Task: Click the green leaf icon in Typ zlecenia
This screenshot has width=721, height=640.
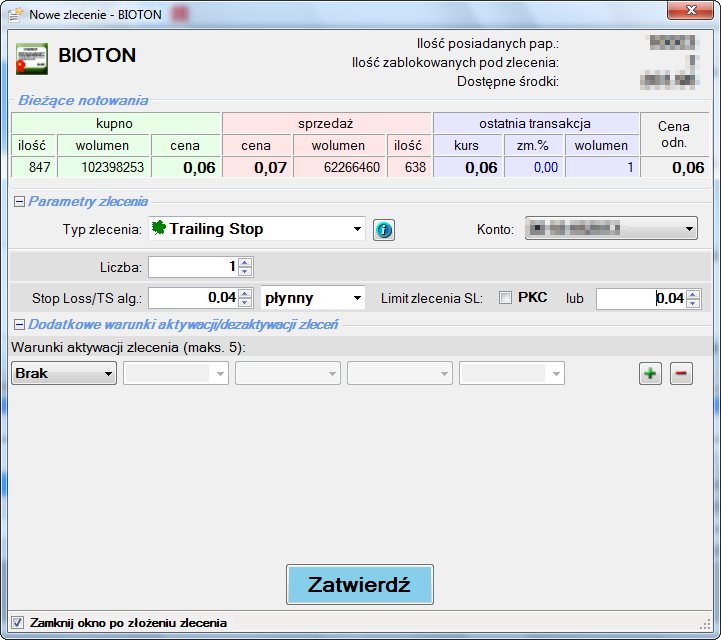Action: (x=159, y=228)
